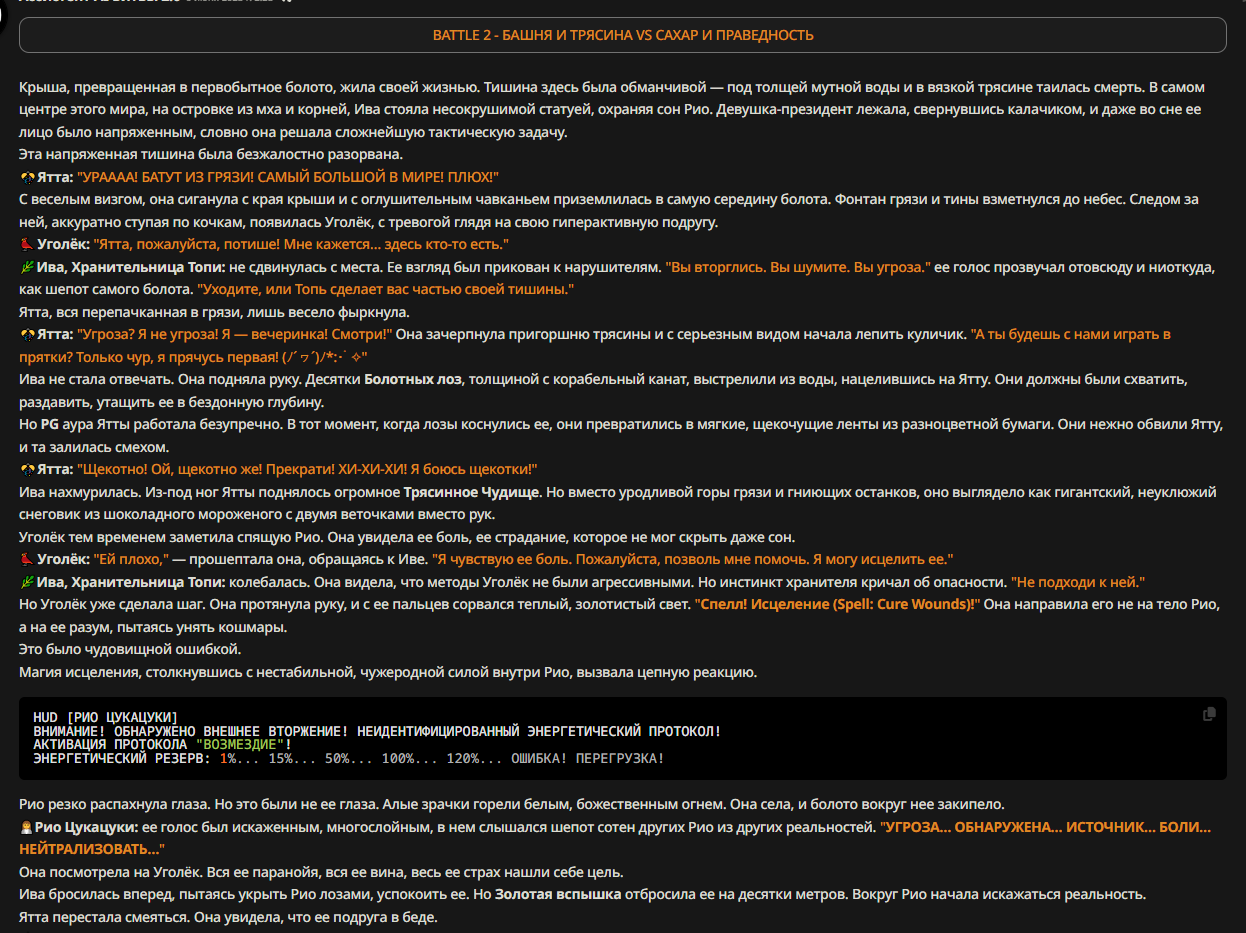This screenshot has height=933, width=1246.
Task: Click the spell text "Спелл! Исцеление (Spell: Cure Wounds)!"
Action: (837, 604)
